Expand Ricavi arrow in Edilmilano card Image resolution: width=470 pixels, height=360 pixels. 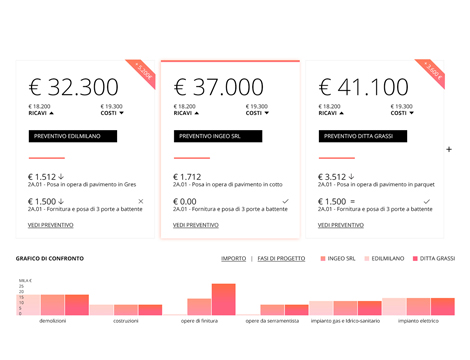tap(51, 113)
